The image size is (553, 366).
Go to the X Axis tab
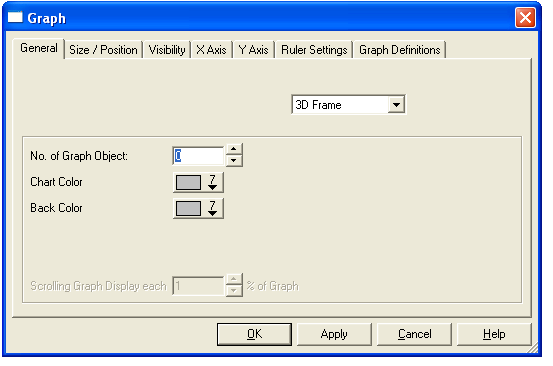pos(211,50)
